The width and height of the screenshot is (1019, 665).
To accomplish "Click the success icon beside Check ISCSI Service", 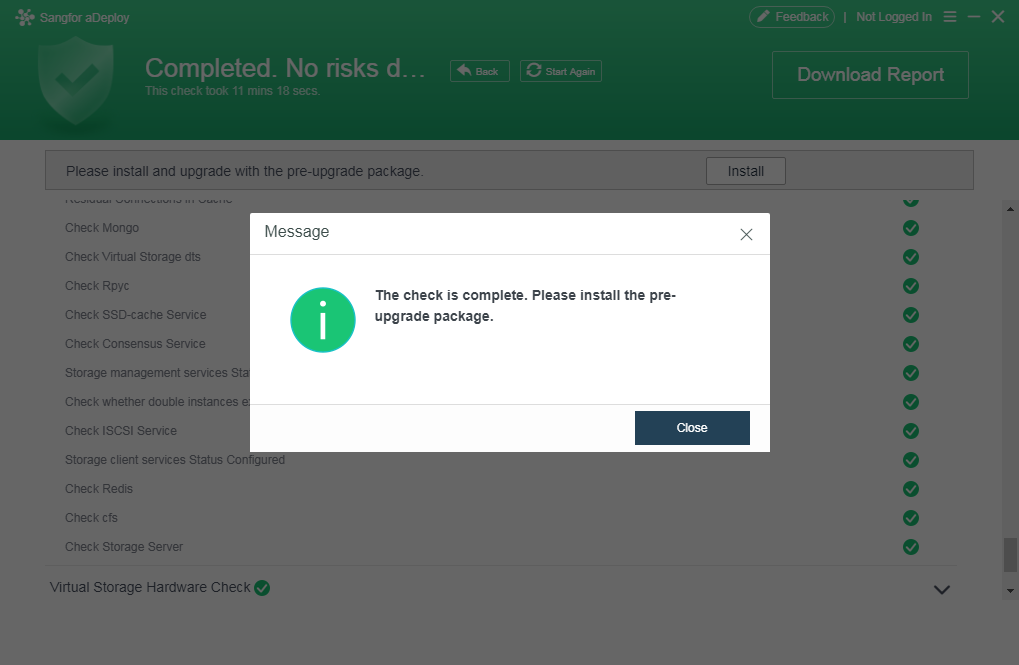I will click(x=909, y=431).
